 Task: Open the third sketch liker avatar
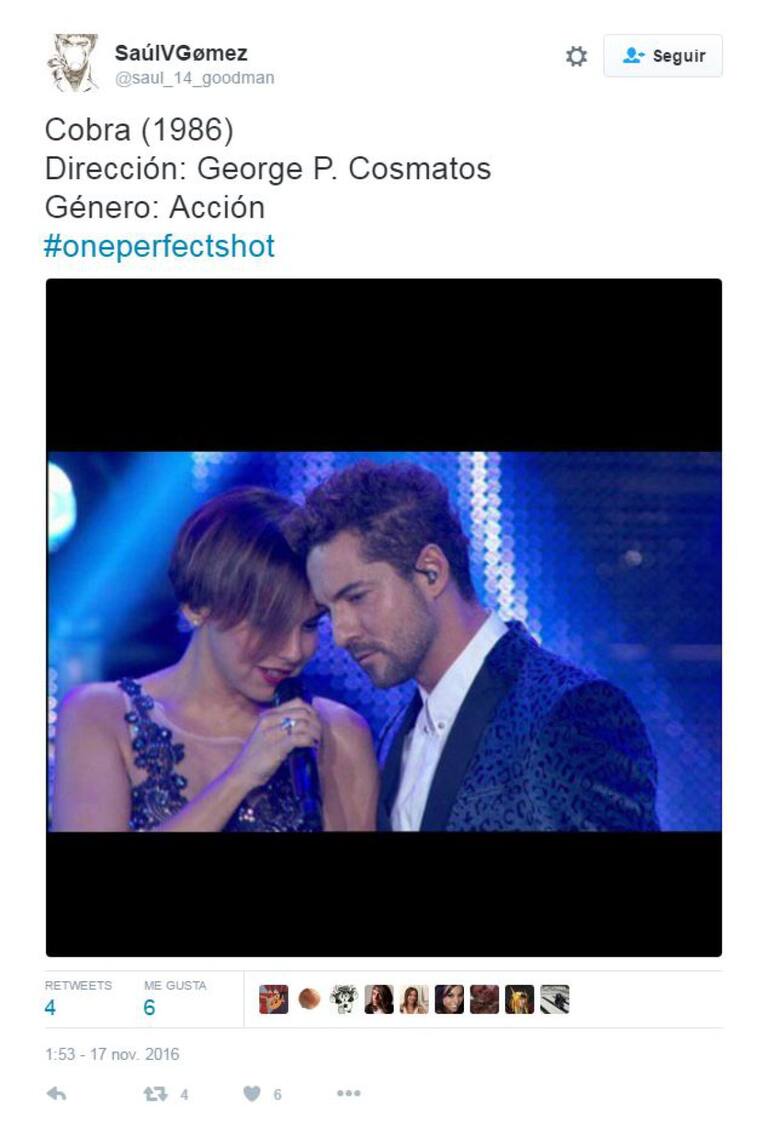344,999
